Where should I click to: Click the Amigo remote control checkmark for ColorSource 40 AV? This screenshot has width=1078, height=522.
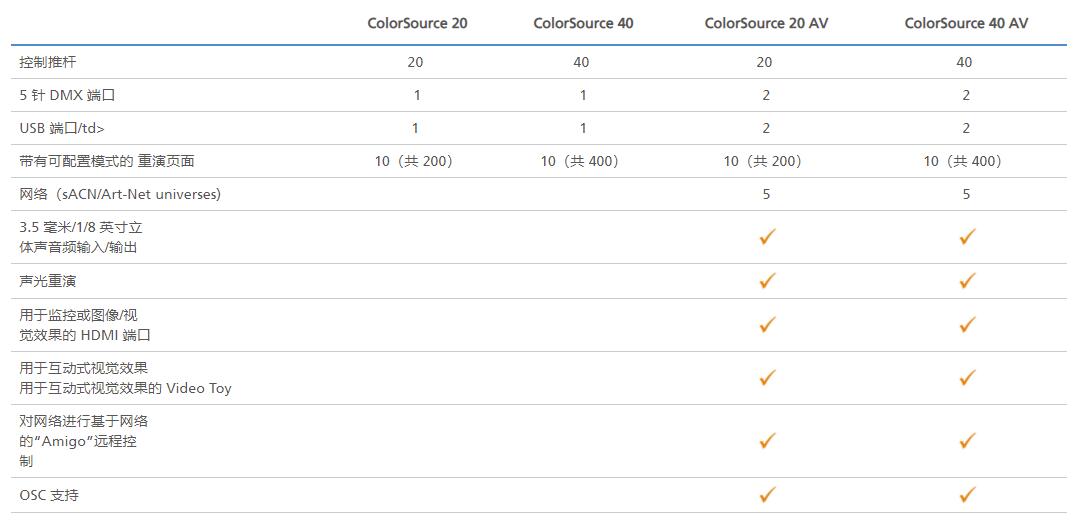click(967, 441)
